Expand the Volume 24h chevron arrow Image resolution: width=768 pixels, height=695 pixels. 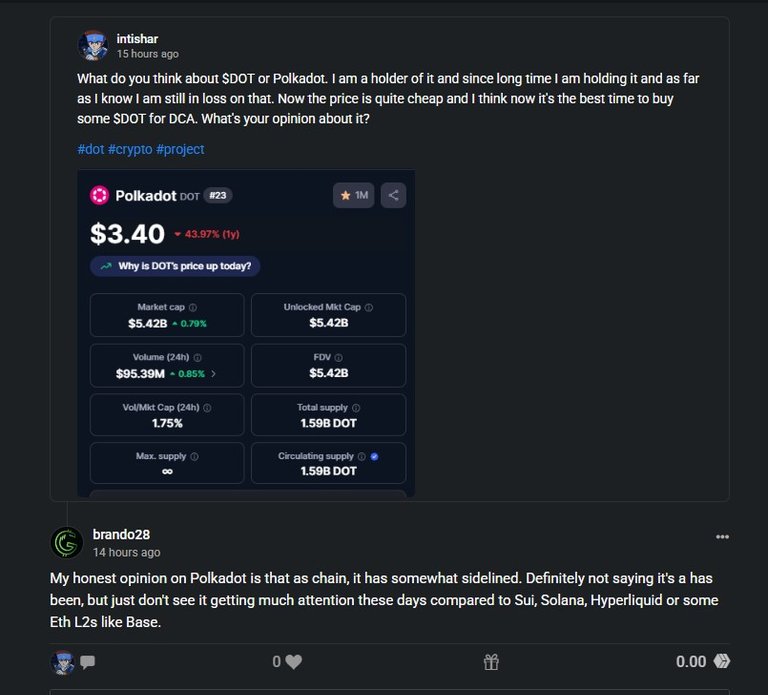click(213, 374)
